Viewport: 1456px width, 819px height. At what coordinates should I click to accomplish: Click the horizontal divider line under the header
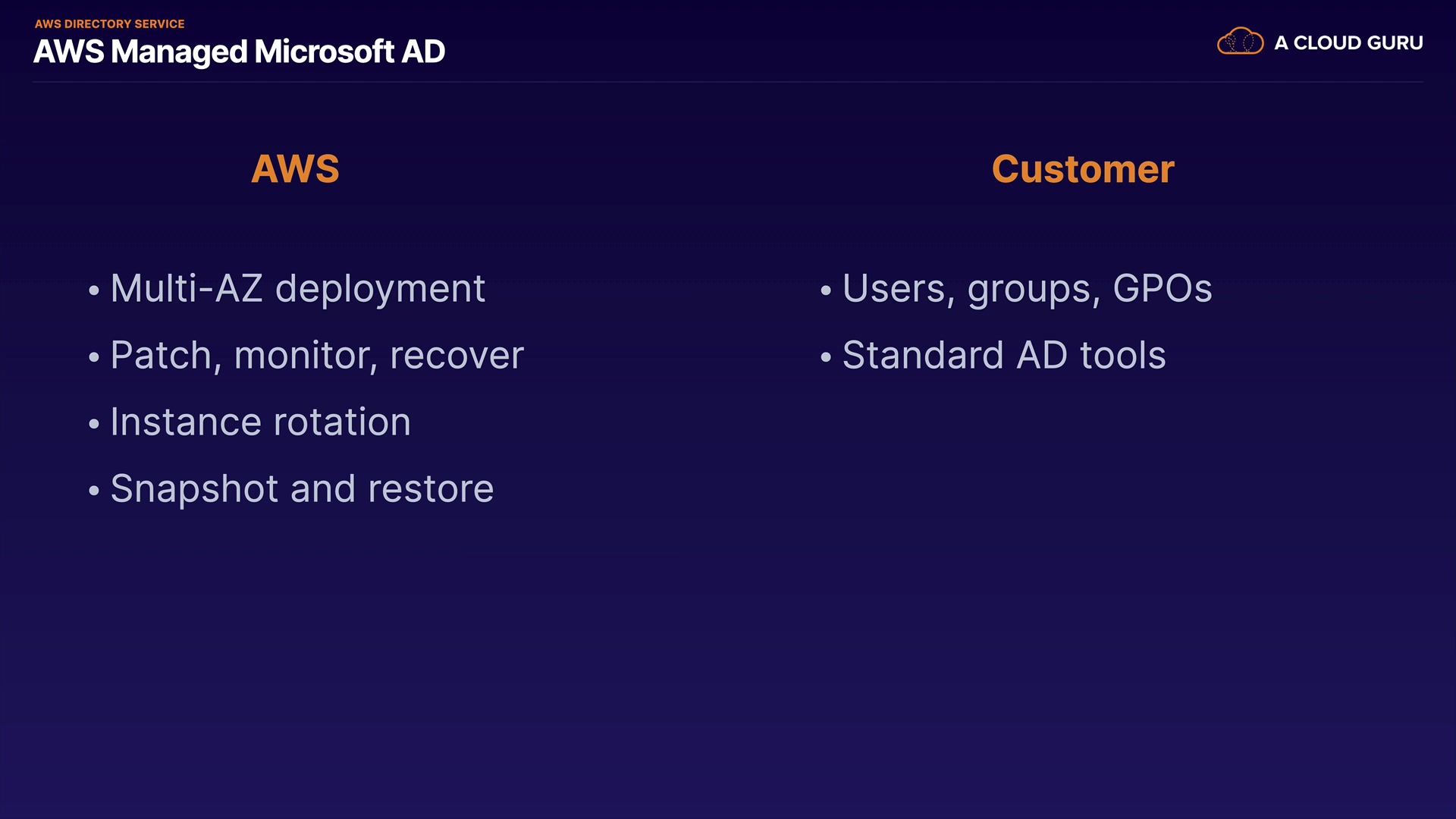728,81
